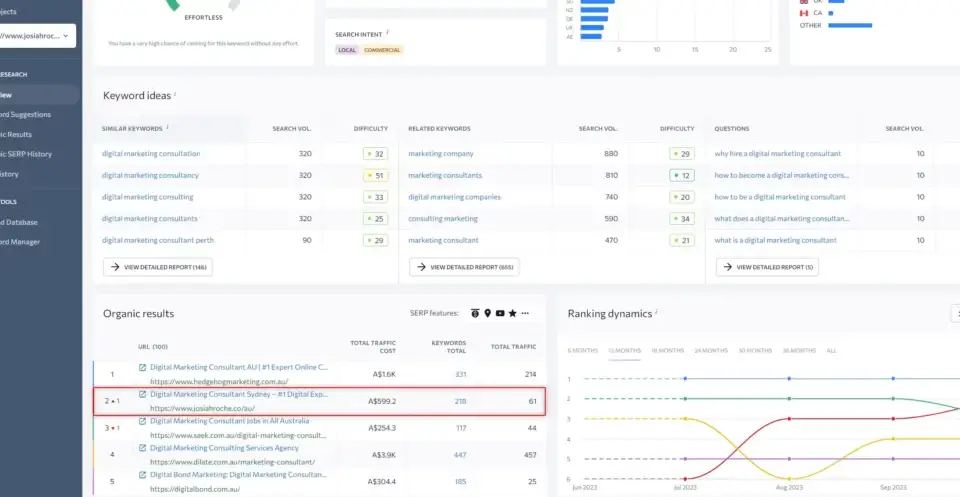Open digitalbond result via external link icon
Viewport: 960px width, 497px height.
[x=143, y=475]
